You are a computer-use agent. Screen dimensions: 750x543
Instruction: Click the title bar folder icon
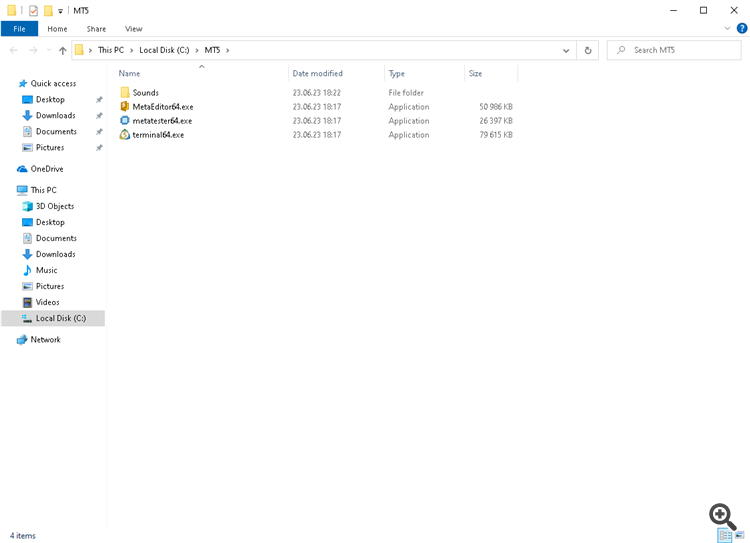[11, 11]
